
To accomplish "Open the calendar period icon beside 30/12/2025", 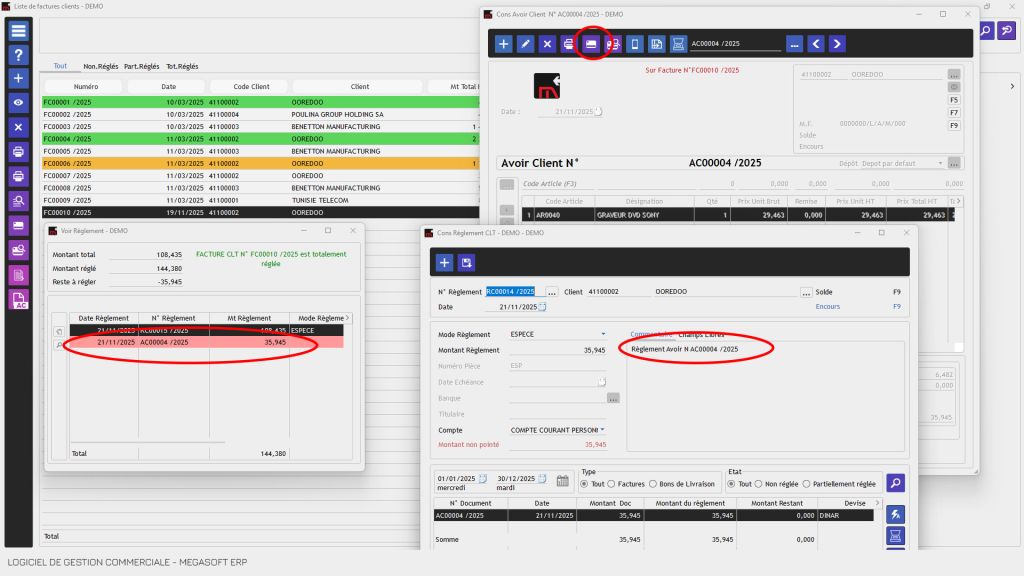I will [562, 481].
